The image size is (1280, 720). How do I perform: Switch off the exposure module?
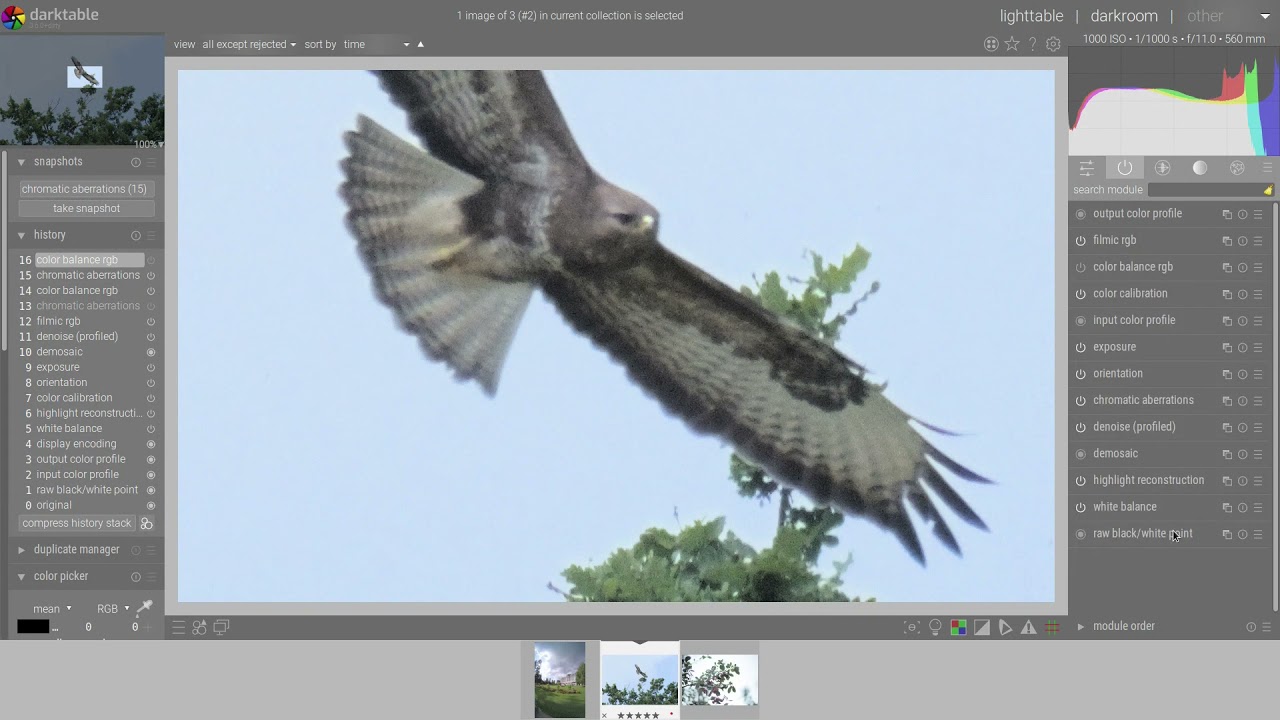pos(1080,347)
